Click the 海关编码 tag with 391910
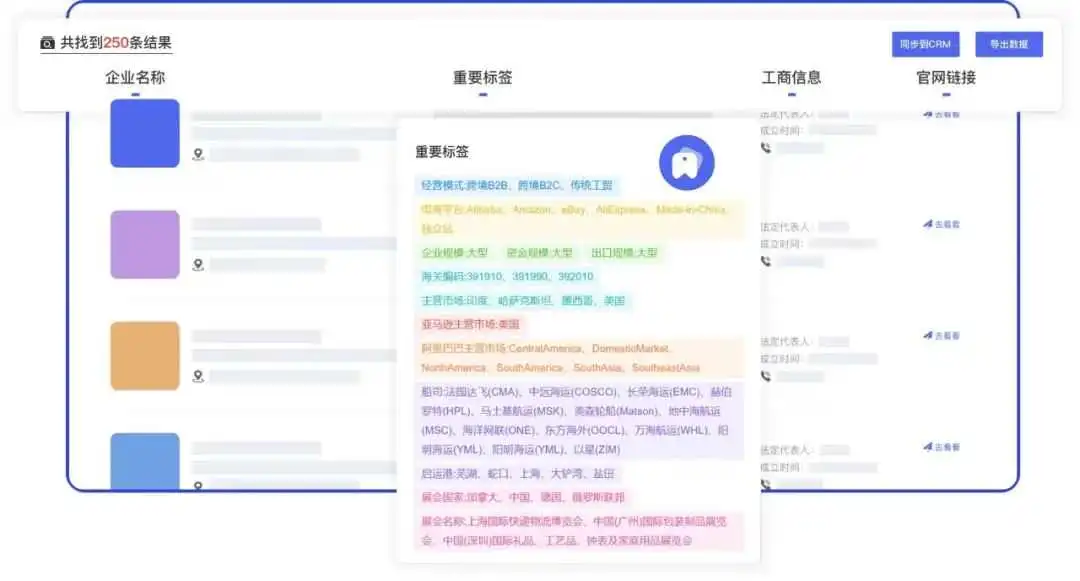The image size is (1080, 581). 507,277
